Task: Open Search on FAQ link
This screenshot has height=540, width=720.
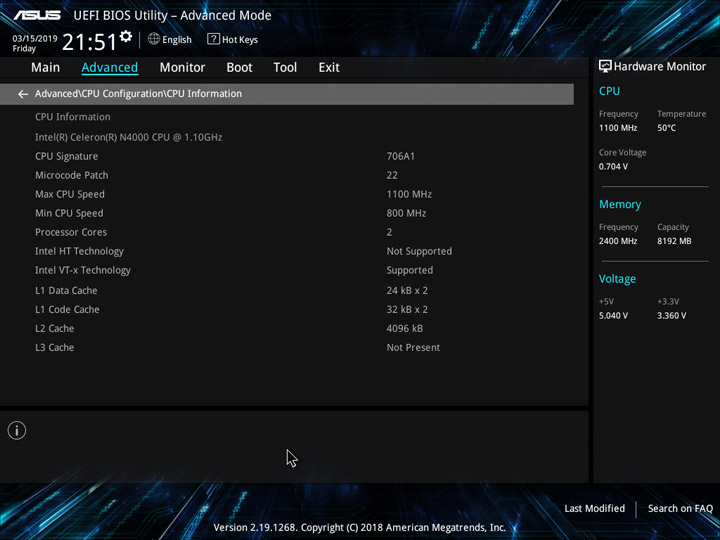Action: [x=680, y=508]
